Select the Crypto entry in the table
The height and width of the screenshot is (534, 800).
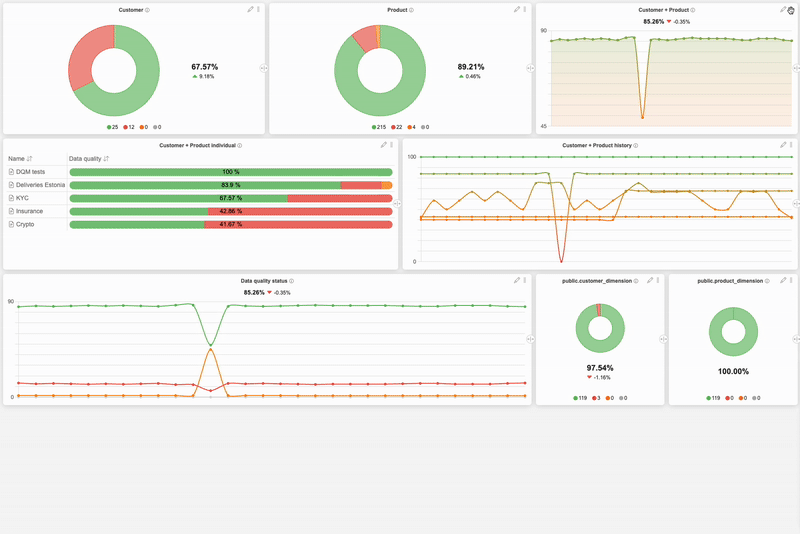[24, 224]
